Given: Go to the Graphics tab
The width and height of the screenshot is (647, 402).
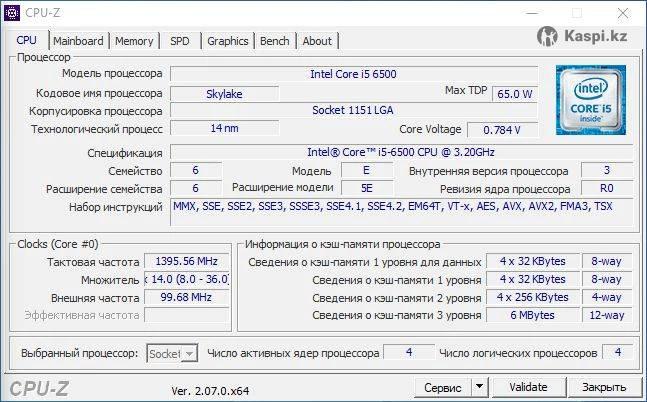Looking at the screenshot, I should [227, 41].
